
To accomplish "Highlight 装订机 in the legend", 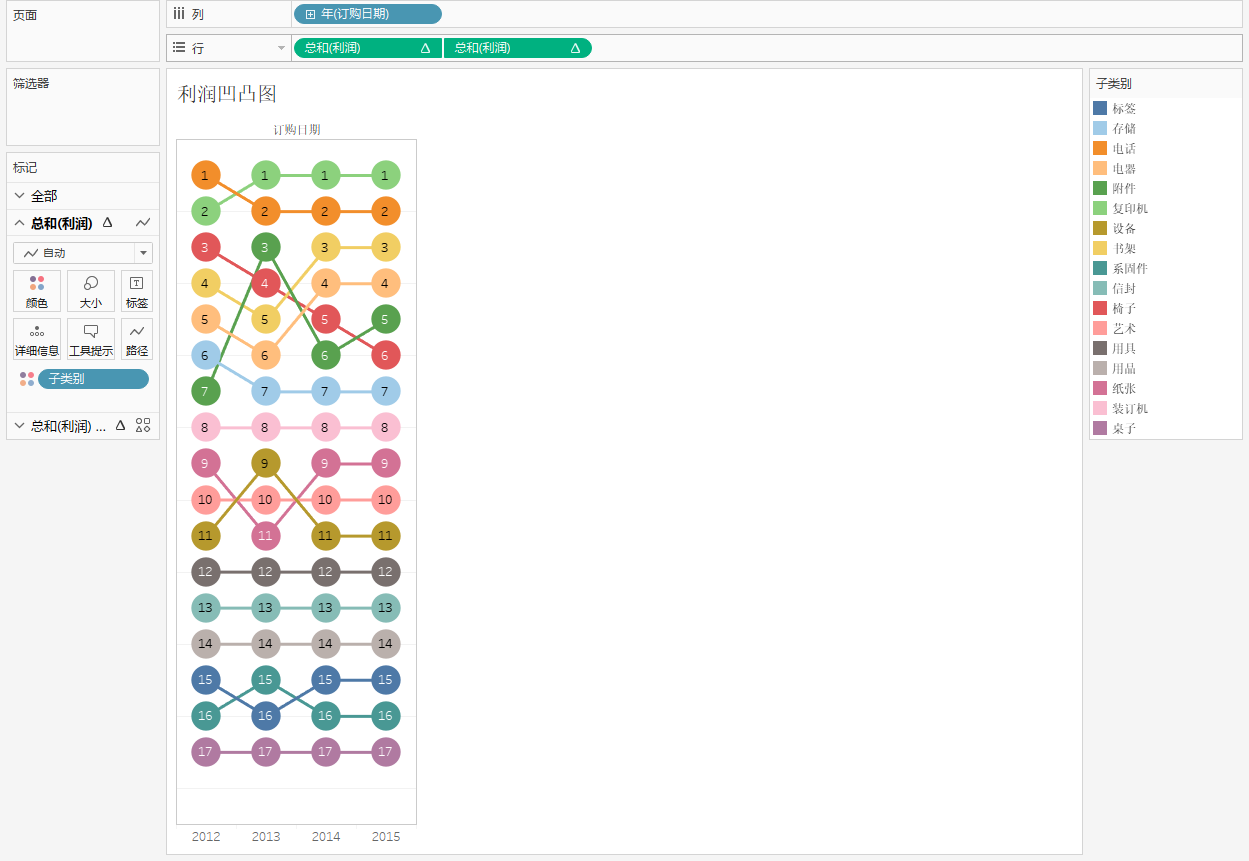I will 1130,408.
